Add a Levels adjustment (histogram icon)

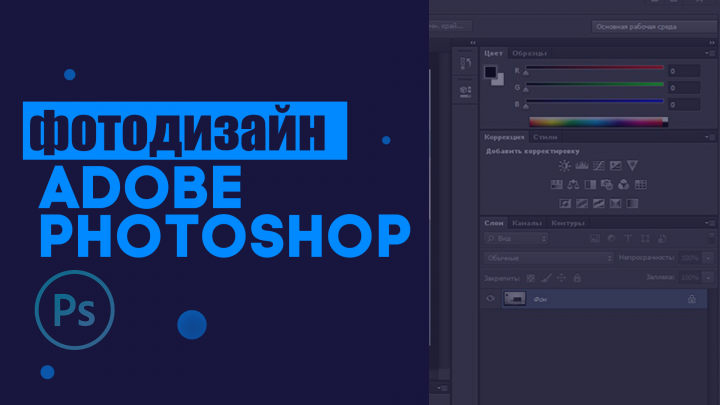(582, 165)
